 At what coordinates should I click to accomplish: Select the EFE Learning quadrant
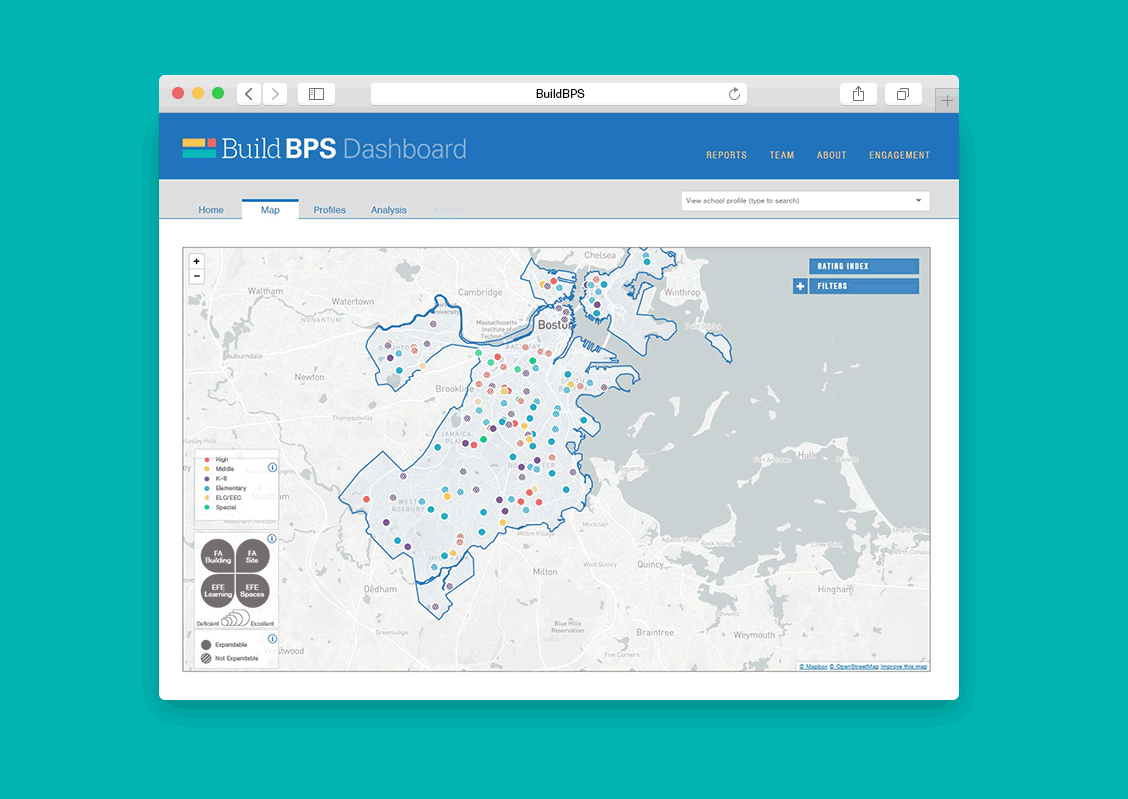[218, 590]
